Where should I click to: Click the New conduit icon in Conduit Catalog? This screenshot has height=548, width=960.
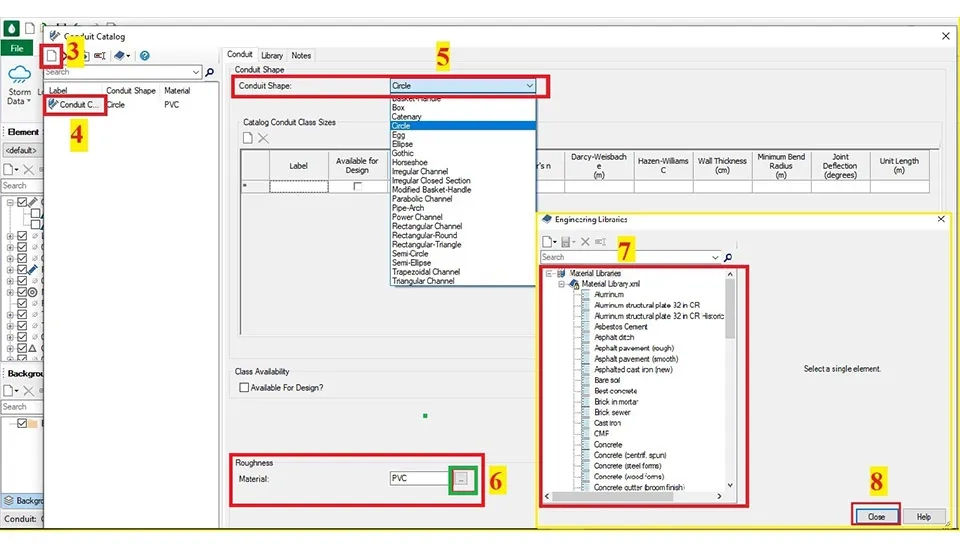click(52, 56)
